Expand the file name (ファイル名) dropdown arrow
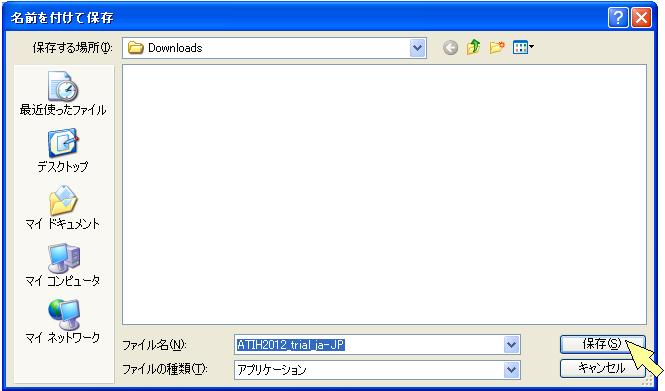 point(511,345)
